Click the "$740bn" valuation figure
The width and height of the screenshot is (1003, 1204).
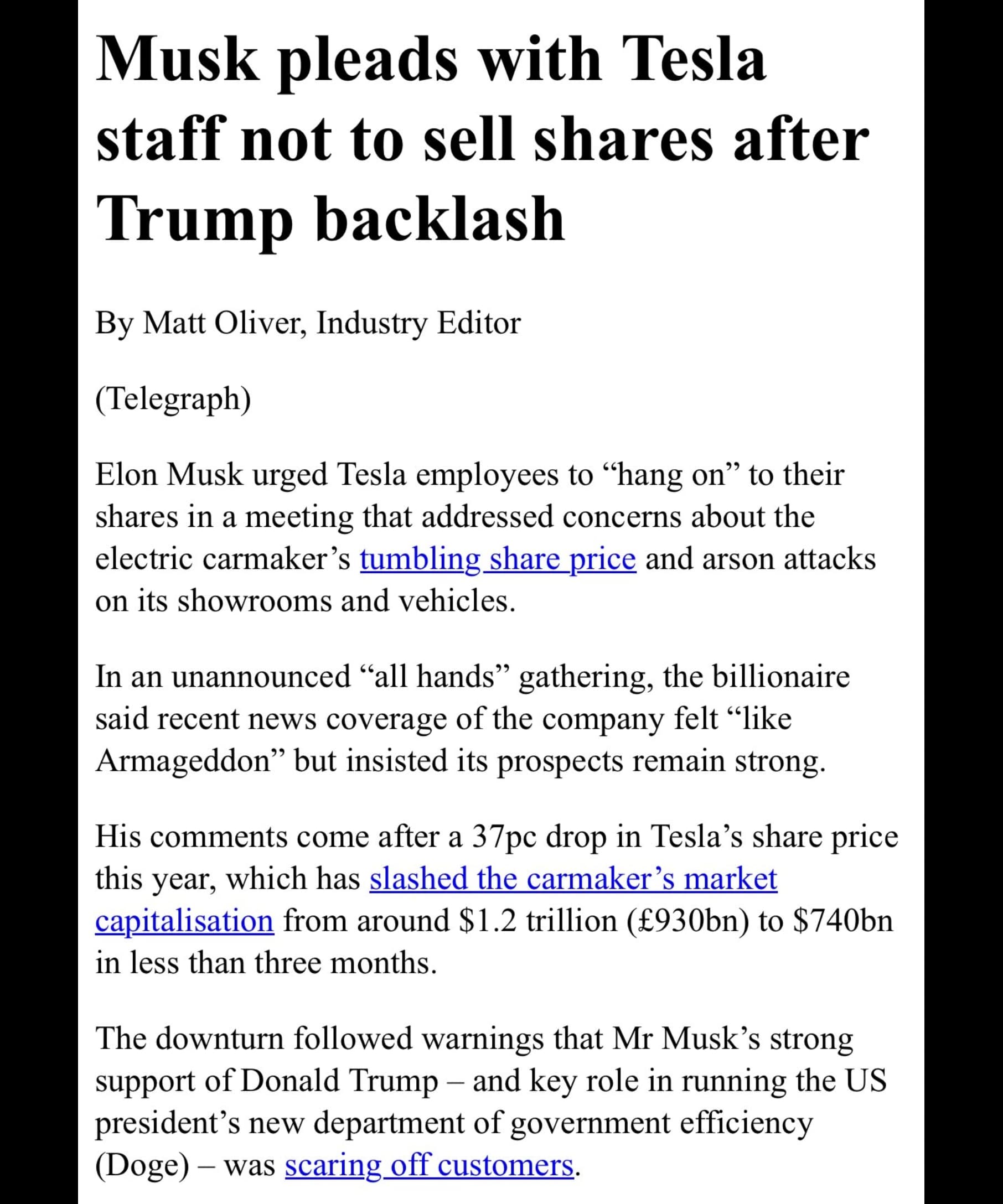[x=844, y=921]
